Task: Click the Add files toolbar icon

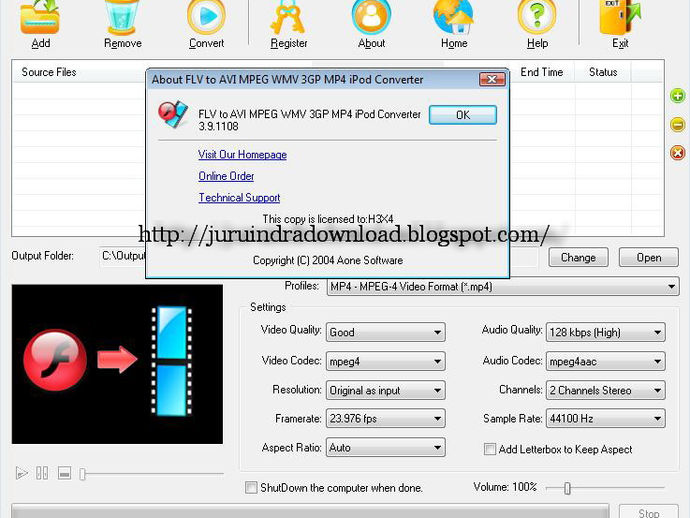Action: click(40, 18)
